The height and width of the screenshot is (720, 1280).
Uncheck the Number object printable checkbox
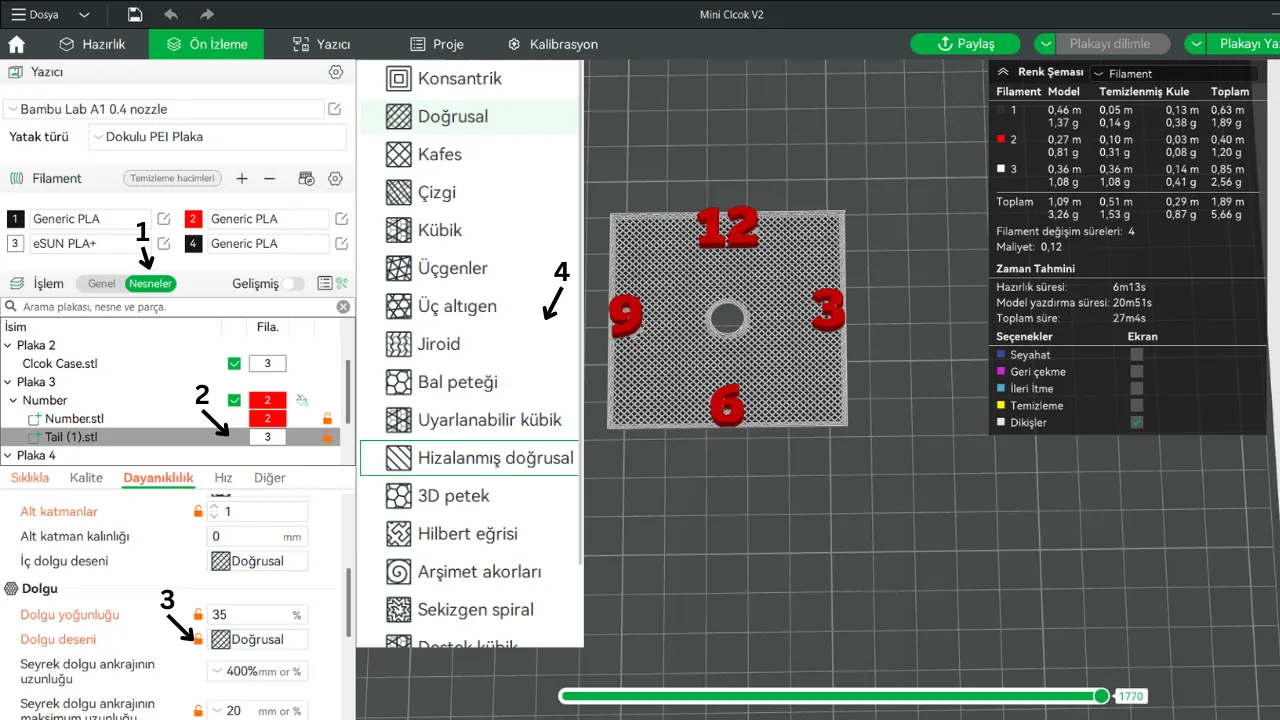point(234,400)
